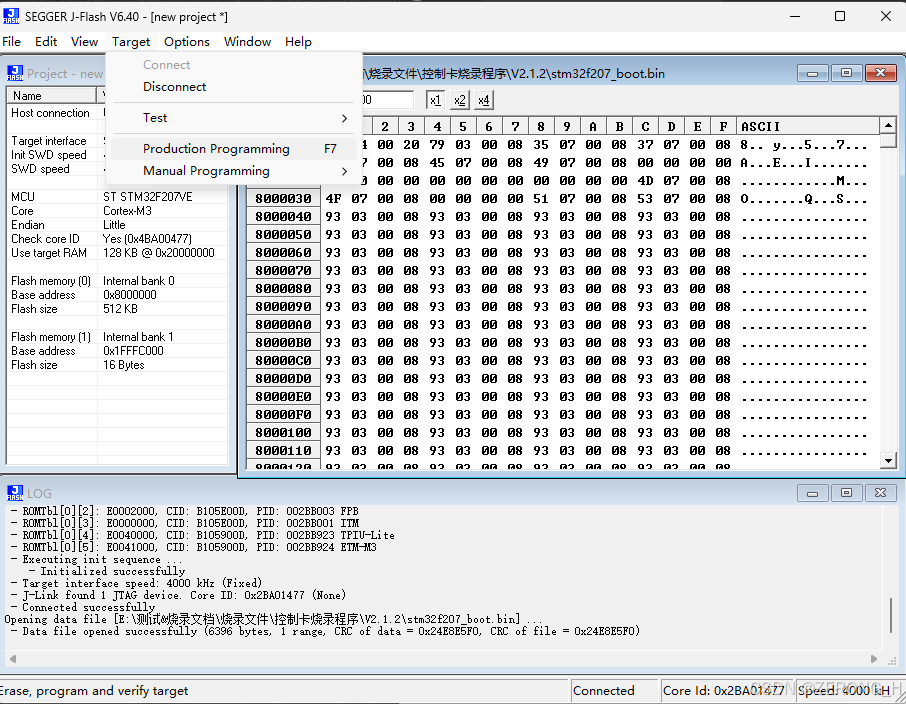
Task: Click column header 8 in hex view
Action: click(x=541, y=126)
